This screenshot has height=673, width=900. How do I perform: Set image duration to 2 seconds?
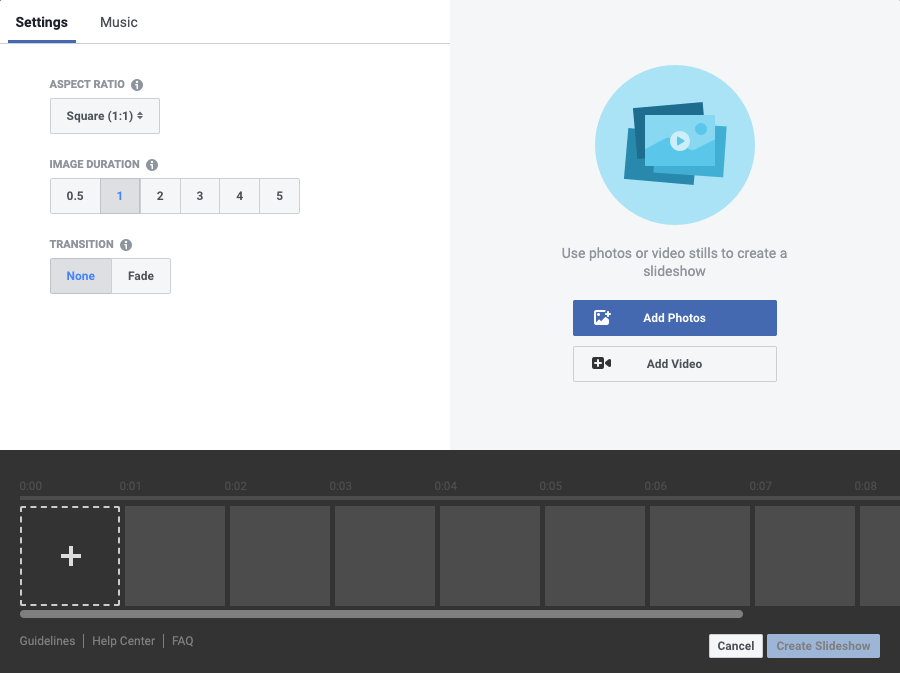point(160,196)
